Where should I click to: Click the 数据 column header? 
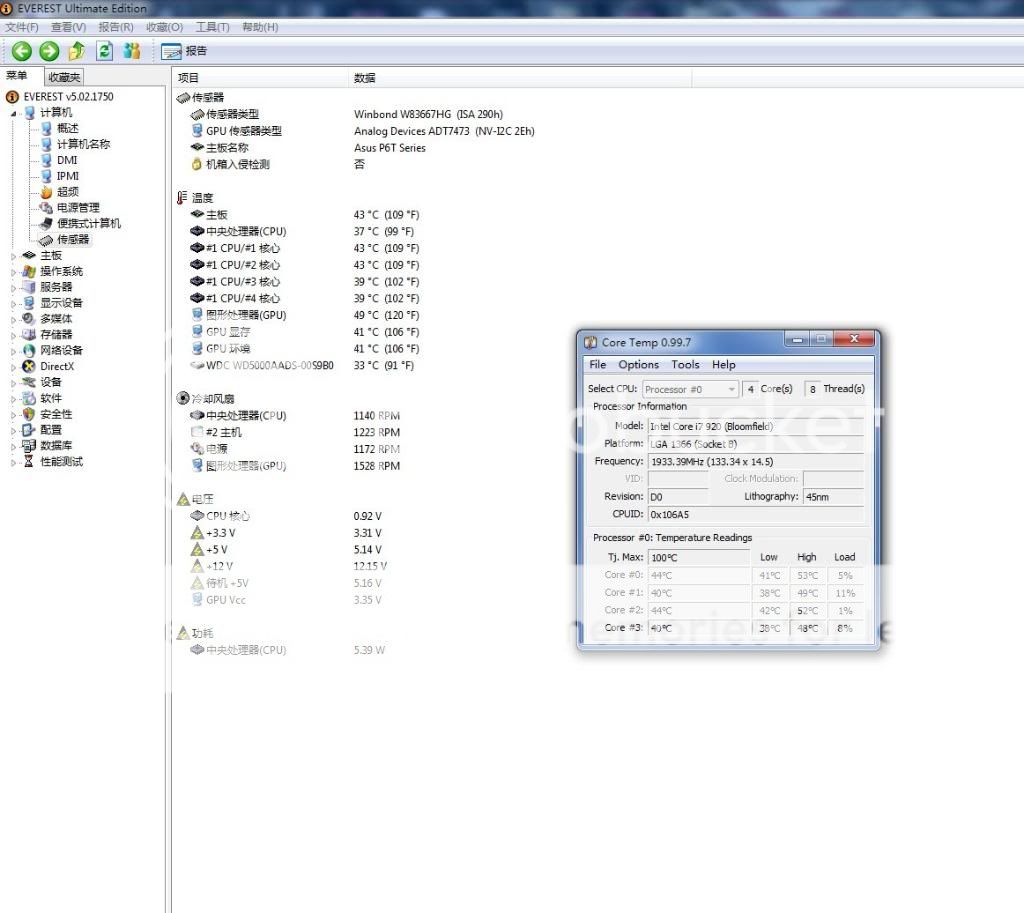(365, 78)
